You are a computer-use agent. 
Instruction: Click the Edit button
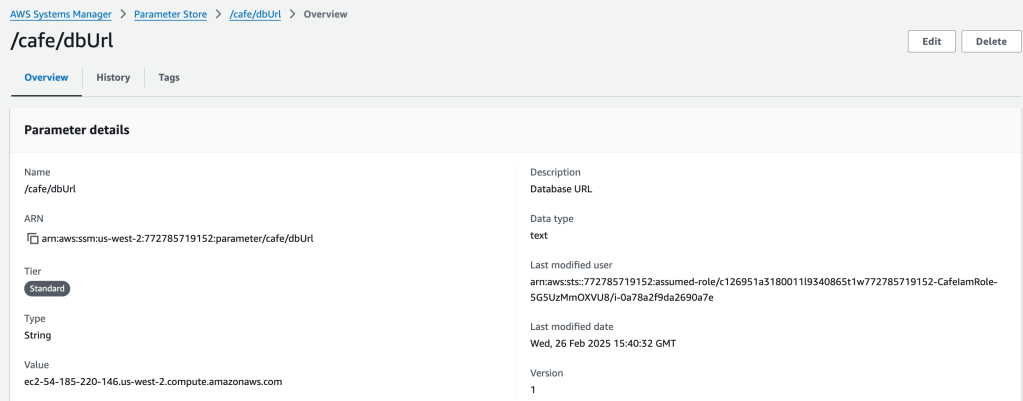pos(930,42)
